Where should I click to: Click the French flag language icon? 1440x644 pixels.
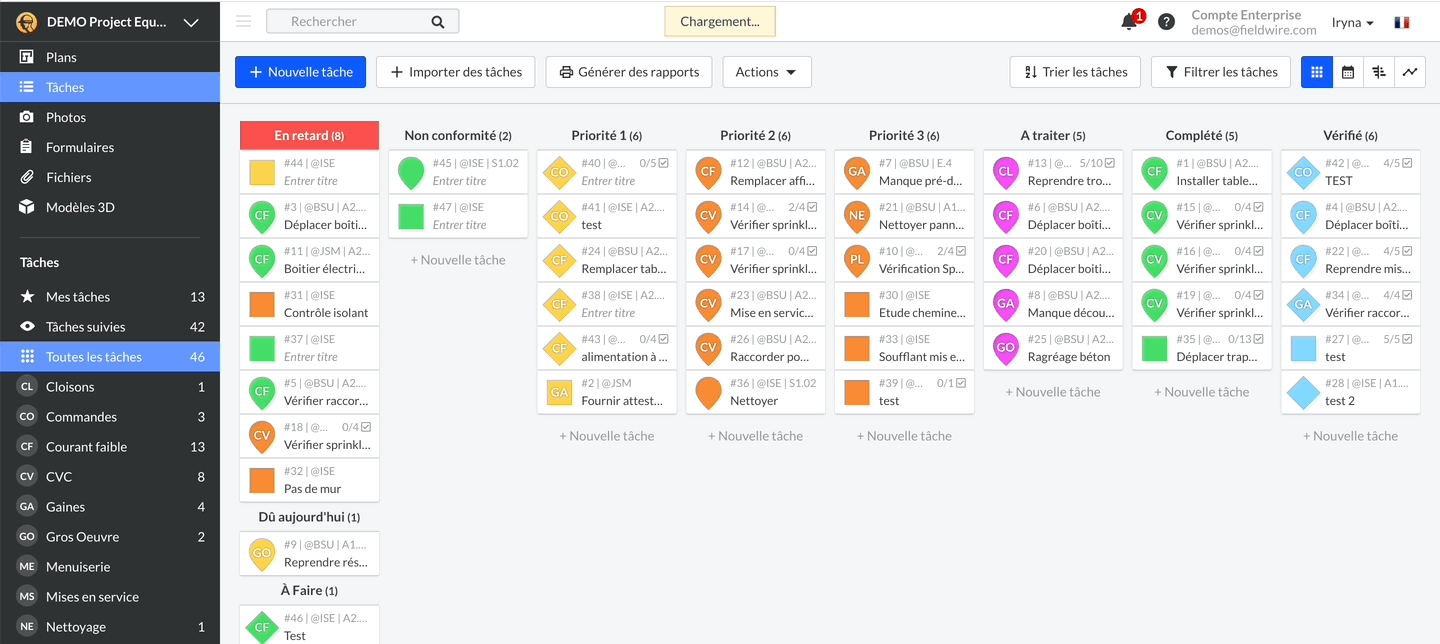(x=1401, y=22)
